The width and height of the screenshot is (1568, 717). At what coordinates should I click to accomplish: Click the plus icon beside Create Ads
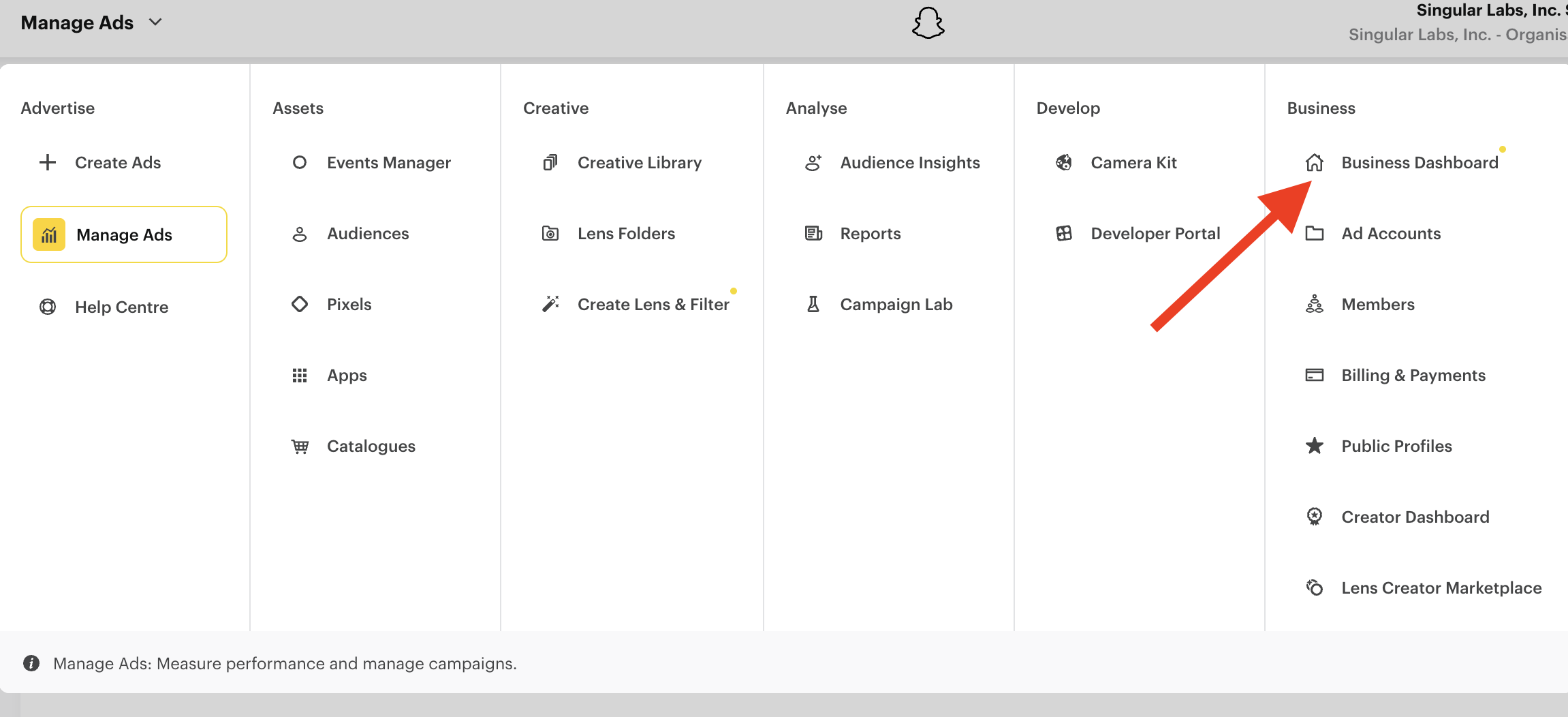[x=48, y=162]
